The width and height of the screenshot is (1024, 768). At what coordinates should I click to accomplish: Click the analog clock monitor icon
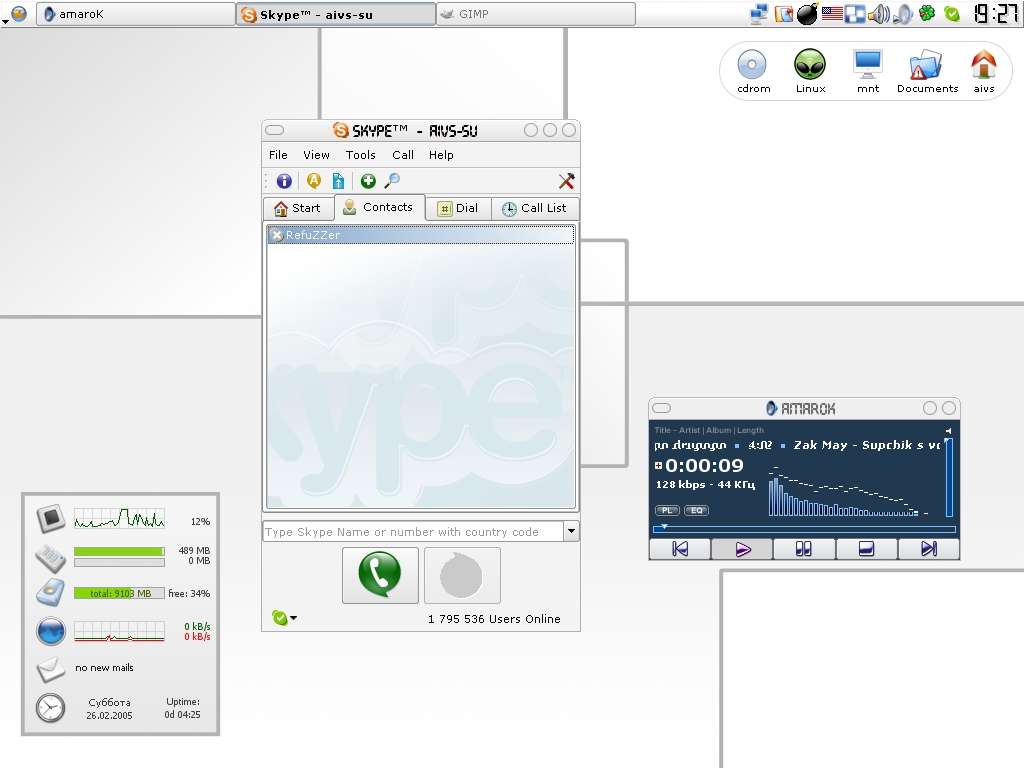50,708
